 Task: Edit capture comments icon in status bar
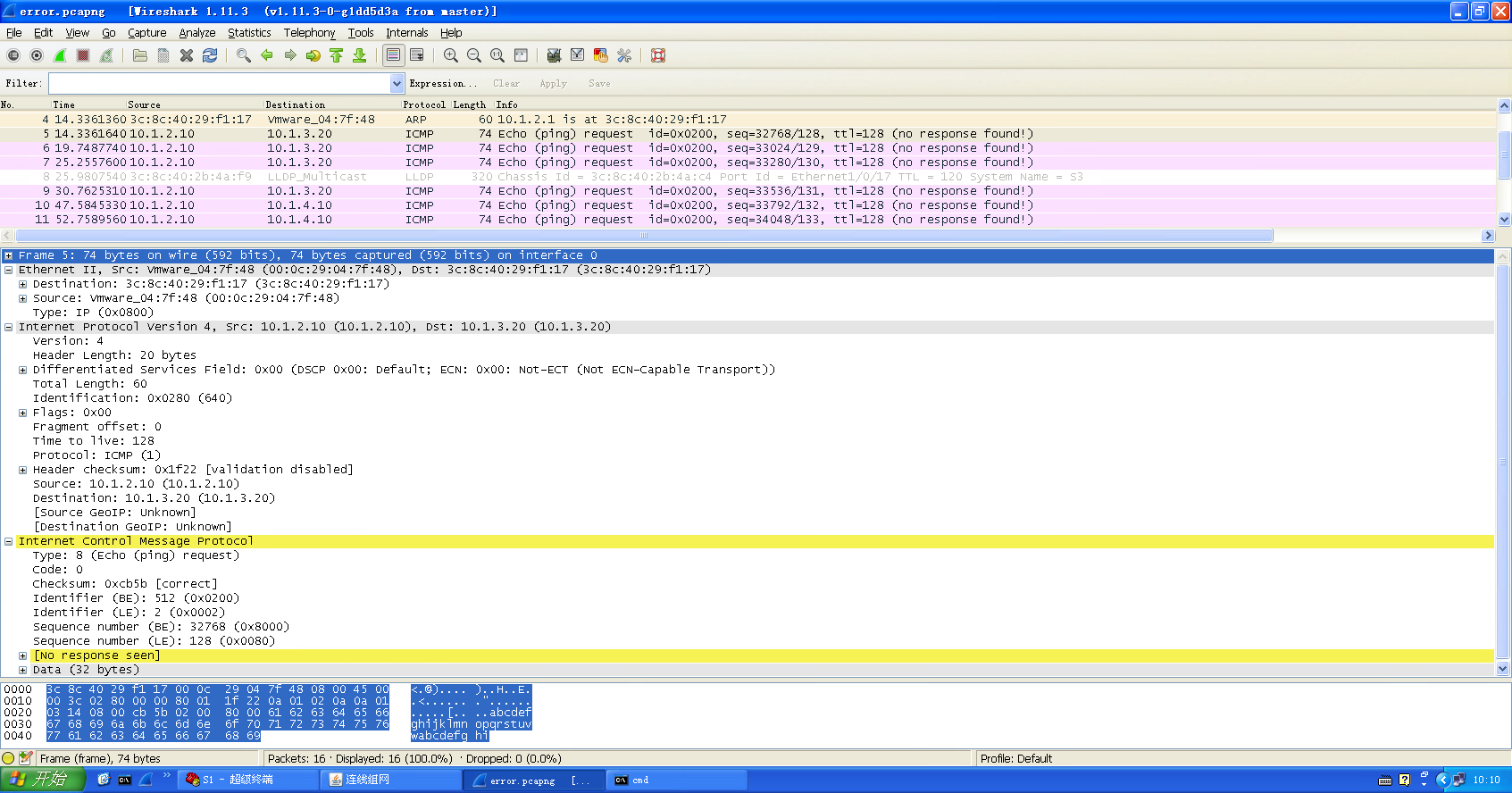pyautogui.click(x=26, y=758)
